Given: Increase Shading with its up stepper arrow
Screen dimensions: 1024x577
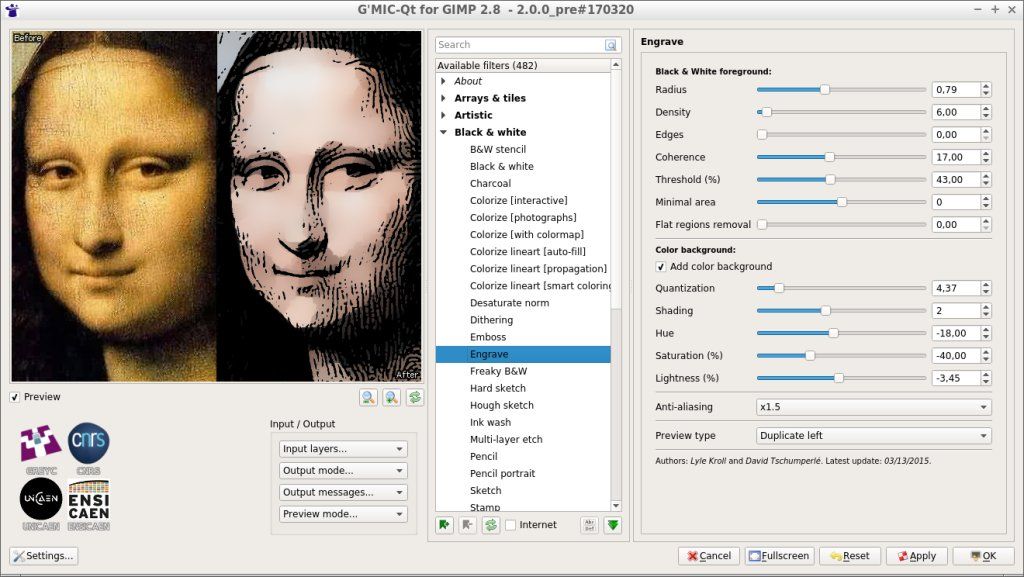Looking at the screenshot, I should click(x=986, y=307).
